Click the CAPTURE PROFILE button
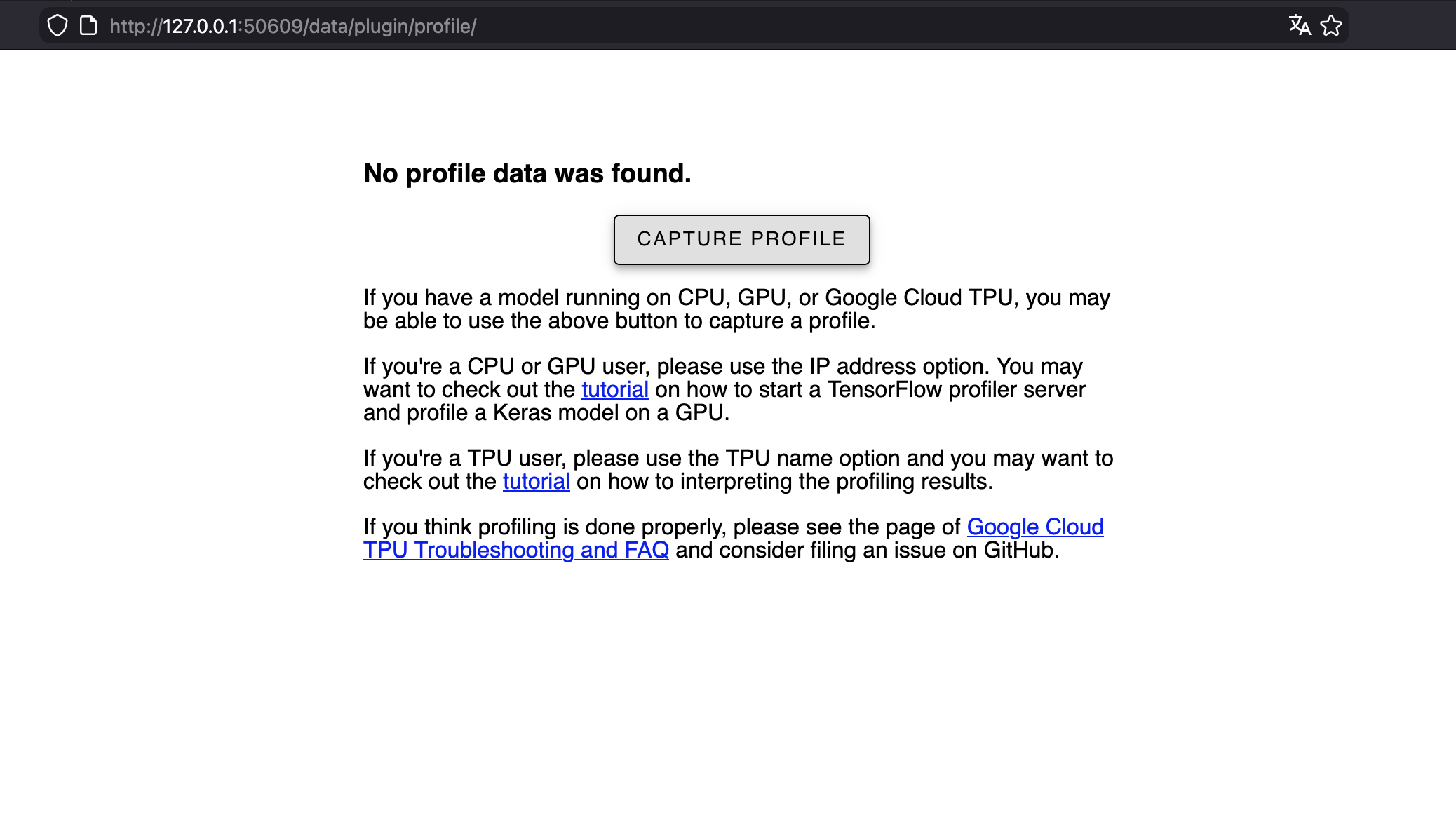 741,238
